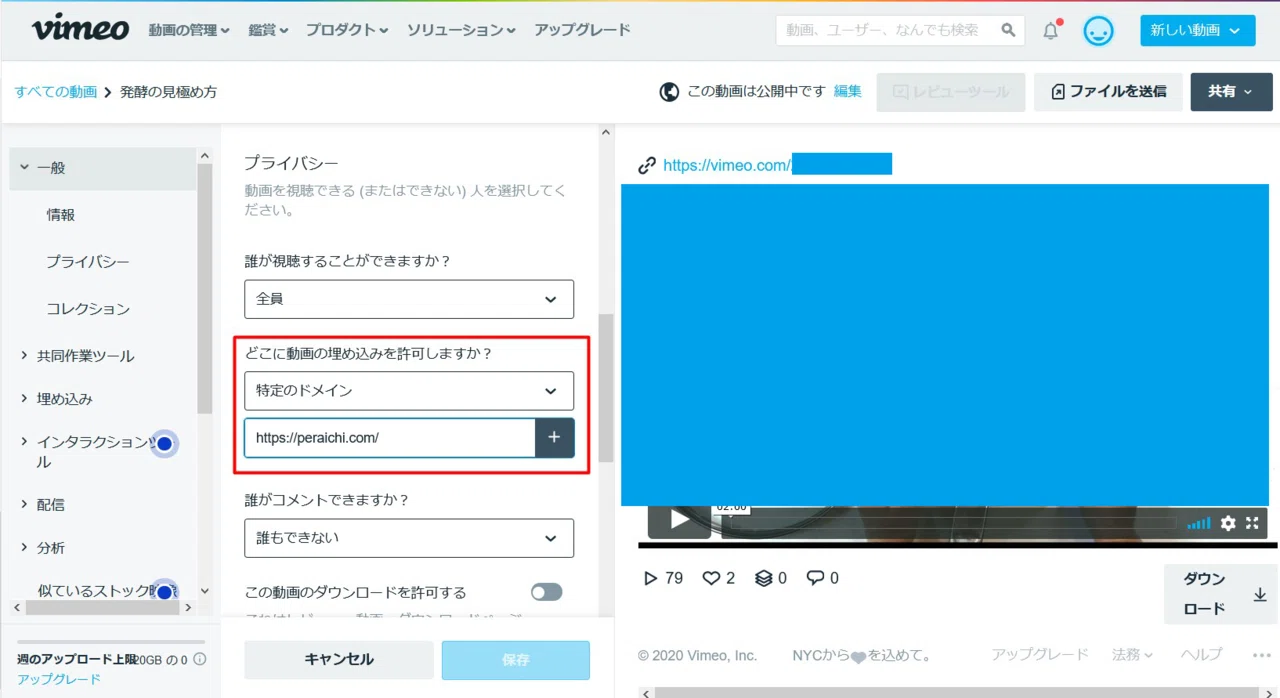Viewport: 1280px width, 698px height.
Task: Click the globe public-status icon
Action: point(669,92)
